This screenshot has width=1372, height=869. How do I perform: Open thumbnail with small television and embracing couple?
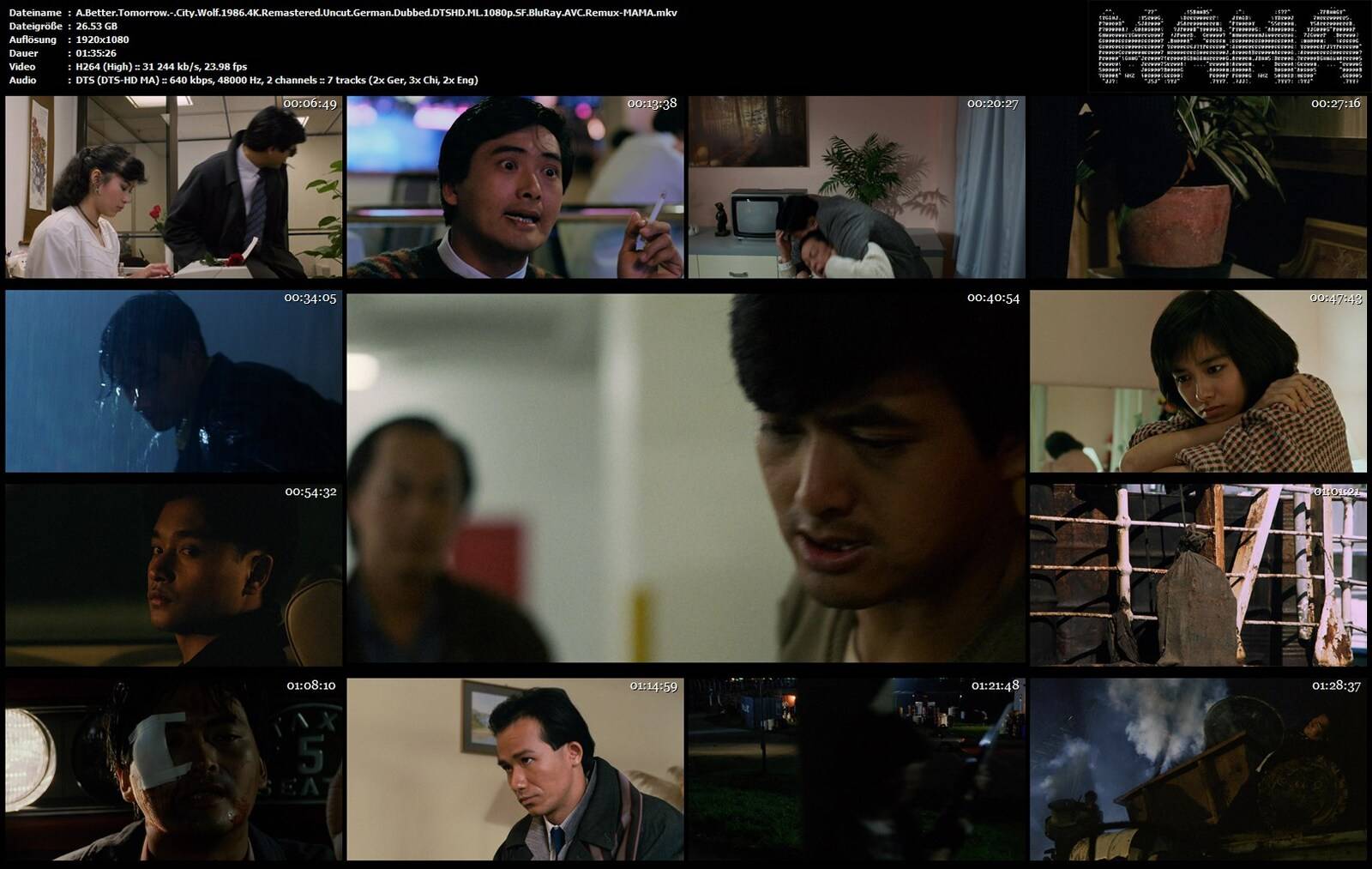click(857, 187)
